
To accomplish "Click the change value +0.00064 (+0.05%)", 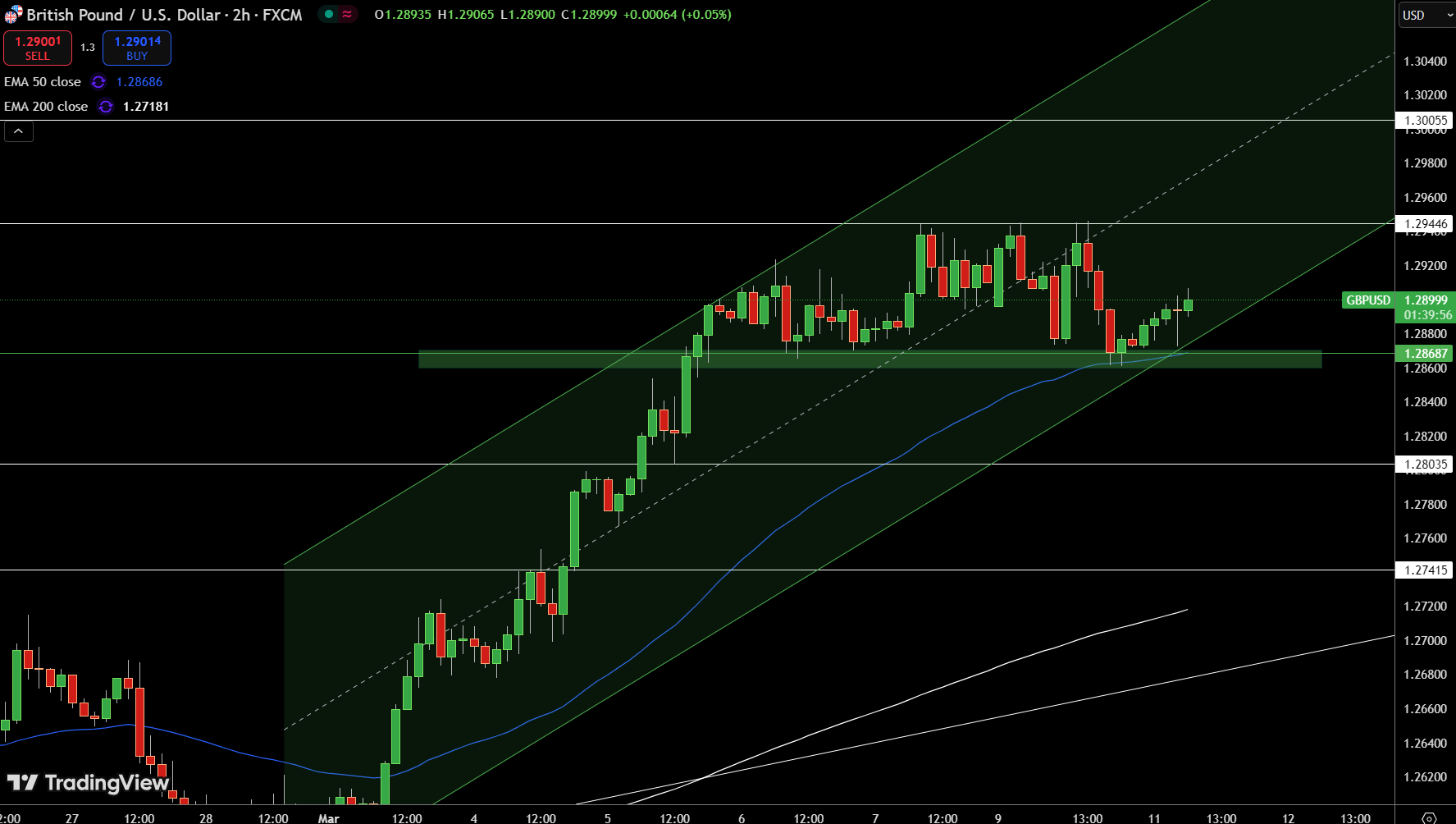I will point(678,15).
